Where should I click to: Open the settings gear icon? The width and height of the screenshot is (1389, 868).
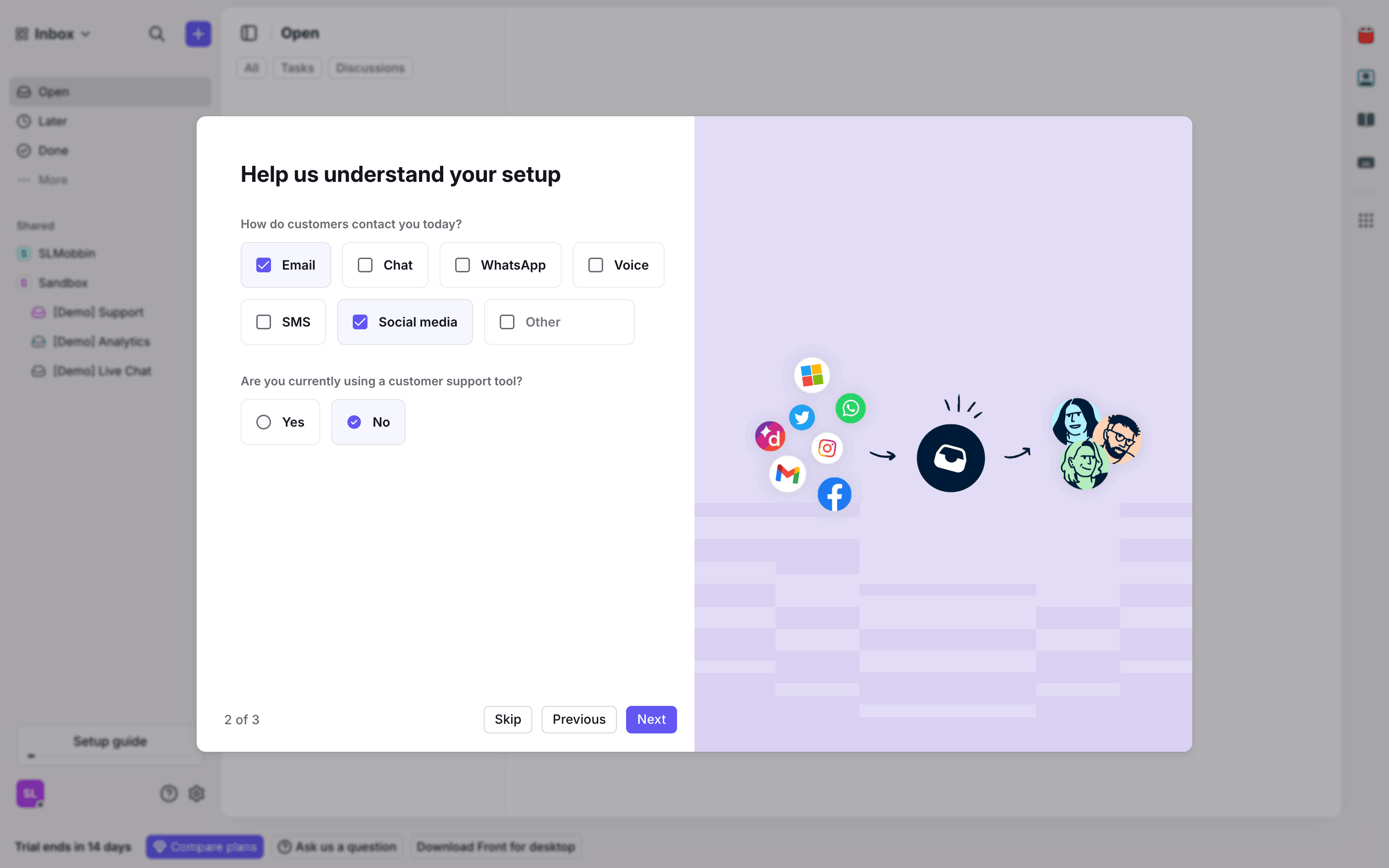click(x=197, y=794)
